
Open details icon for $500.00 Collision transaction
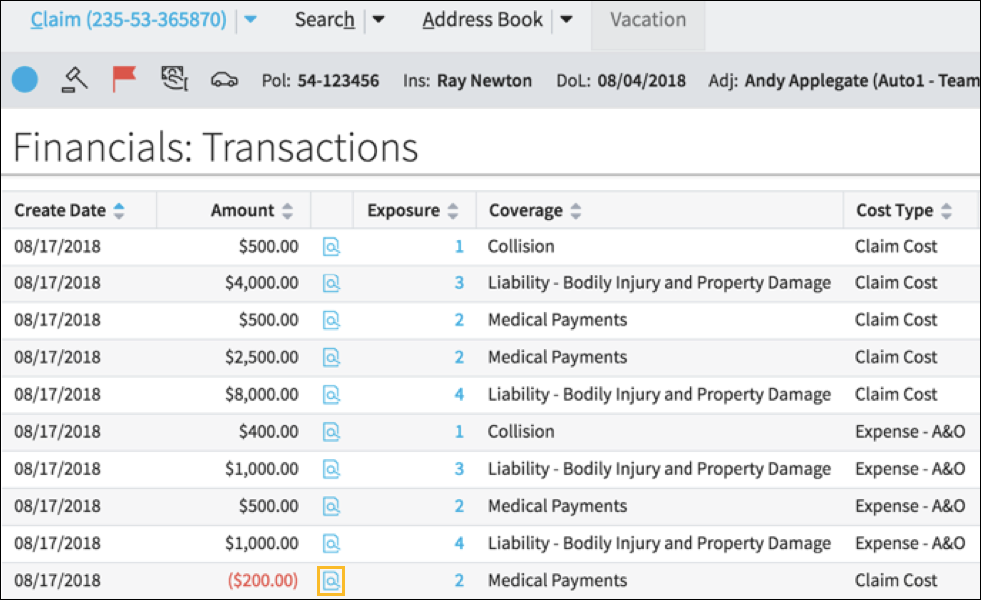click(x=331, y=247)
